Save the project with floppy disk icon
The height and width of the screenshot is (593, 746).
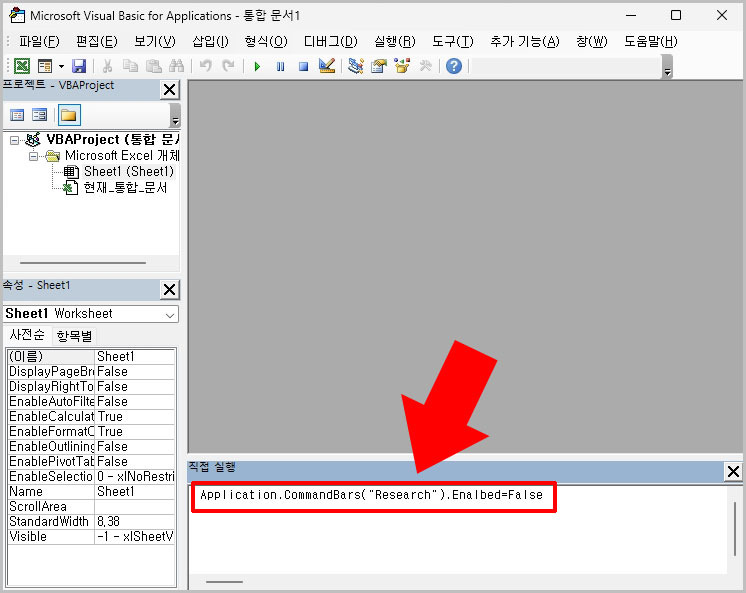(79, 66)
